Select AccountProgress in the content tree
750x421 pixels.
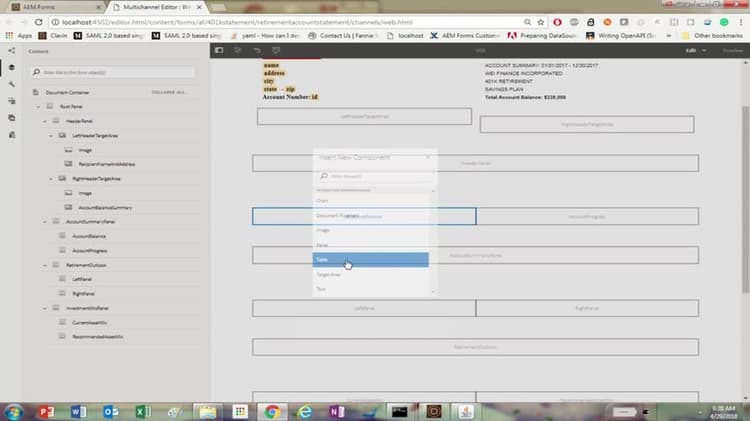(89, 251)
